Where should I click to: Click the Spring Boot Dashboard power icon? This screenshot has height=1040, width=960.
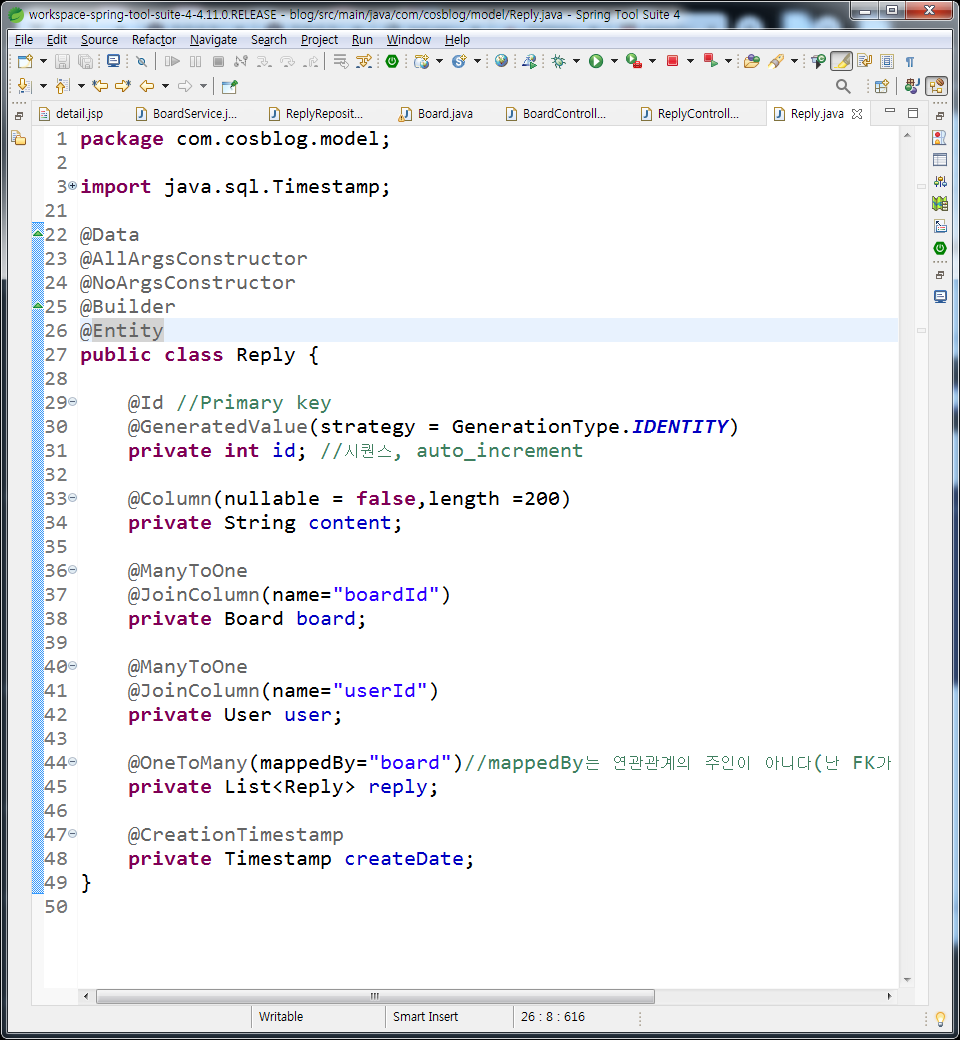coord(392,62)
